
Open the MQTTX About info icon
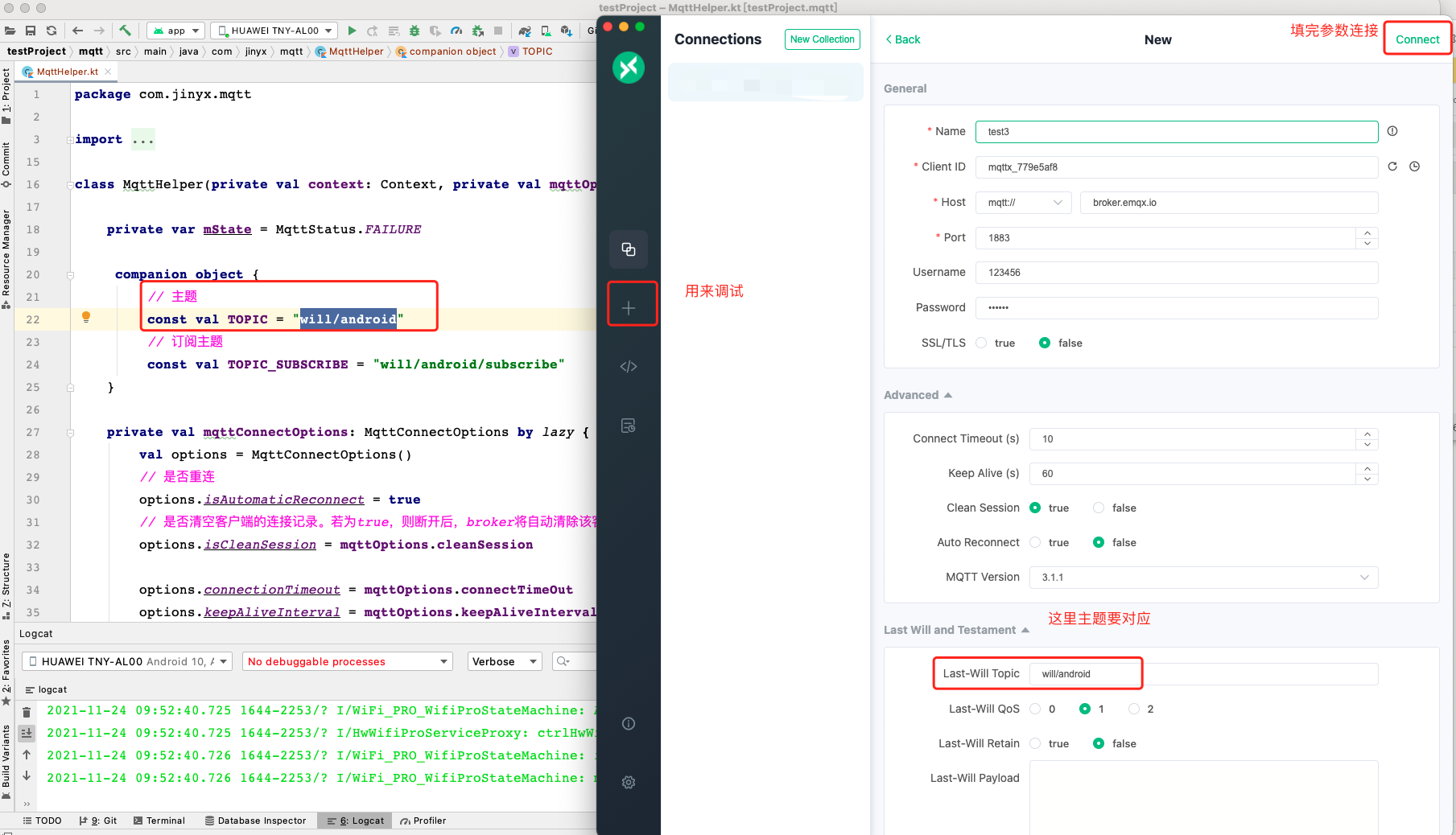pos(629,724)
